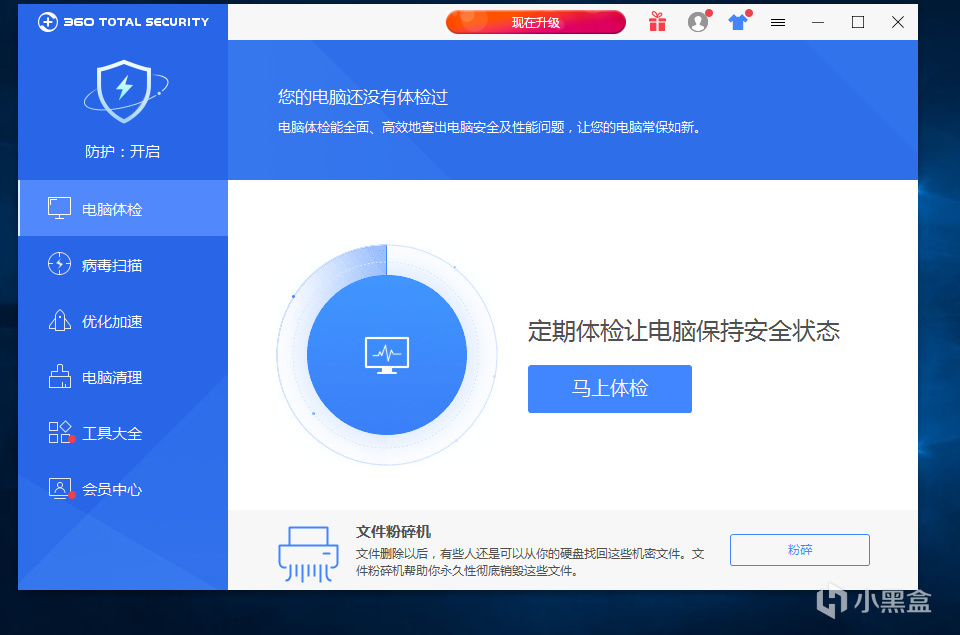The width and height of the screenshot is (960, 635).
Task: Open the gift box icon
Action: pos(657,22)
